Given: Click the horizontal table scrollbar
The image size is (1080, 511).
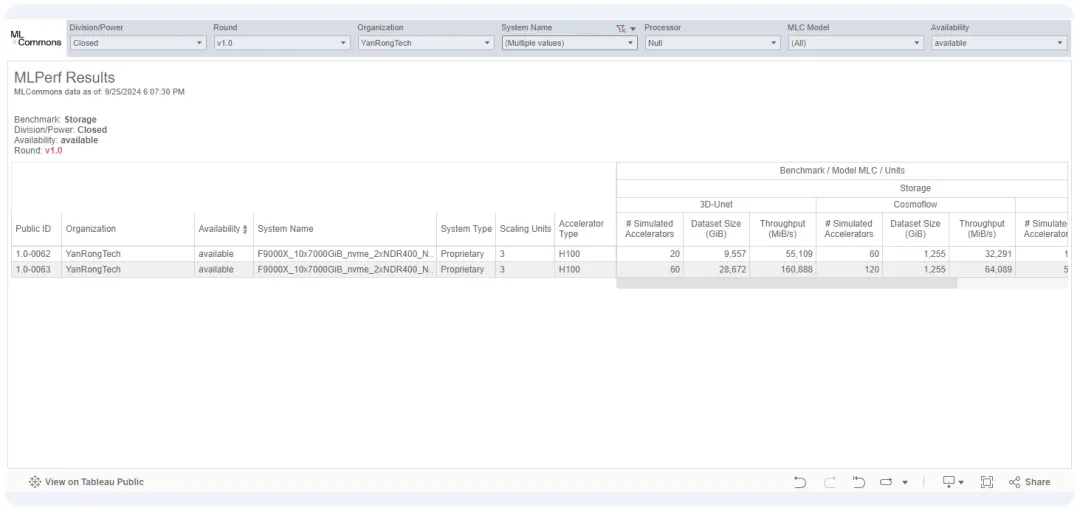Looking at the screenshot, I should (787, 283).
